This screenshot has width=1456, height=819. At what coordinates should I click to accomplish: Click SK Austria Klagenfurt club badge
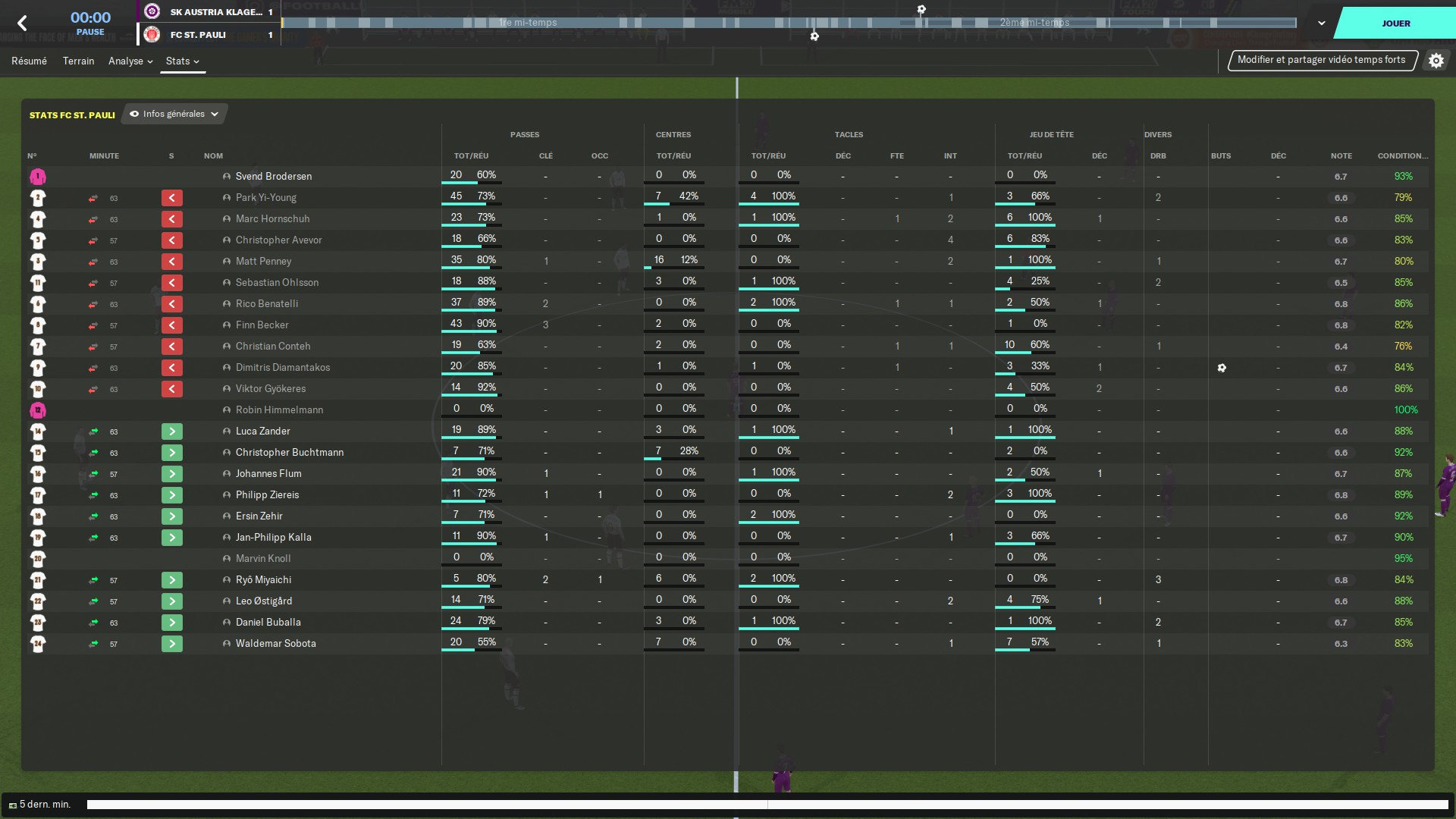pyautogui.click(x=152, y=11)
